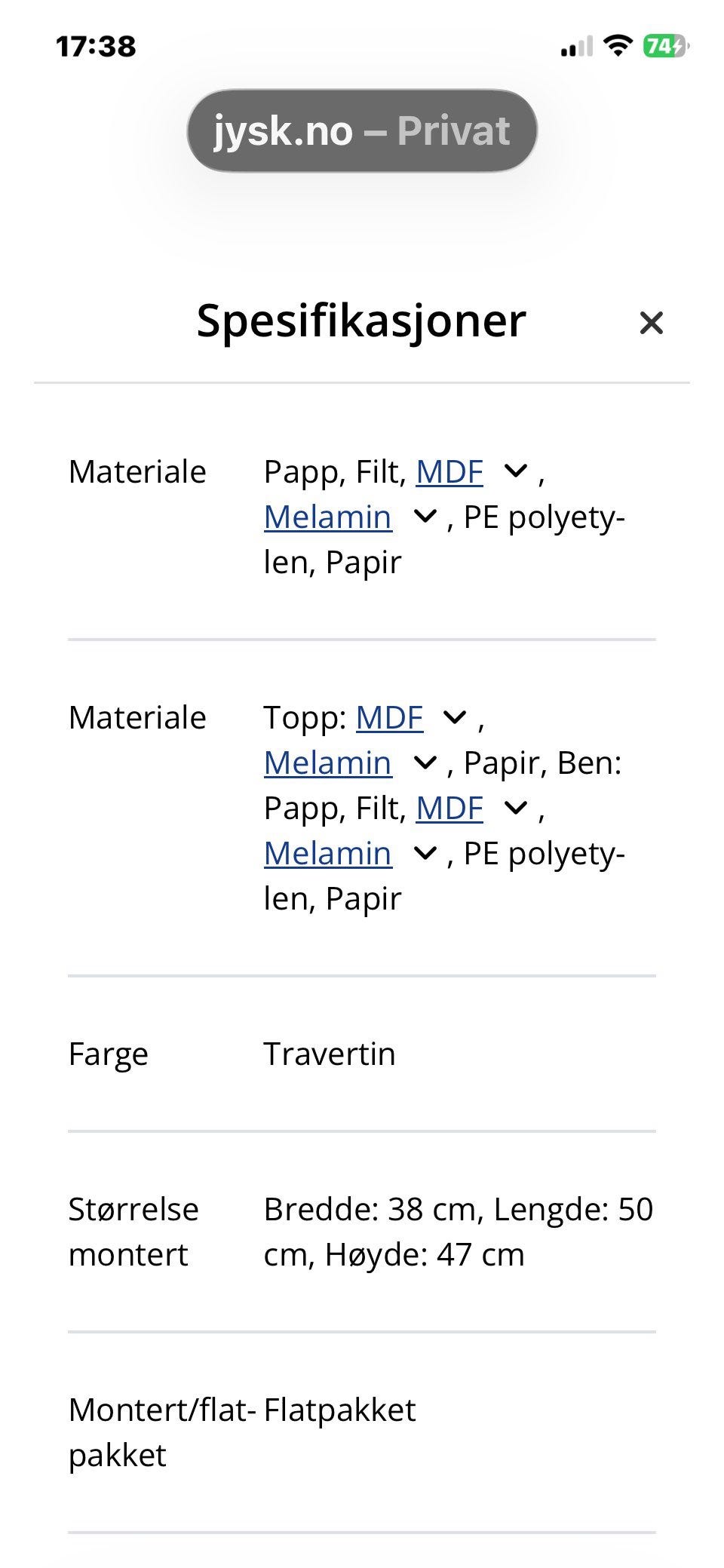Open the last Melamin link in second Materiale row
The image size is (724, 1568).
328,854
